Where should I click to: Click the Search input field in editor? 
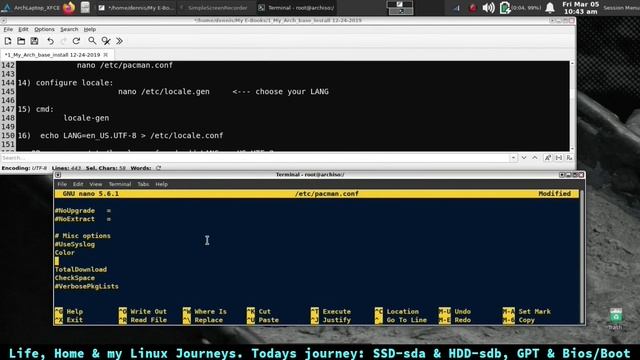tap(255, 158)
